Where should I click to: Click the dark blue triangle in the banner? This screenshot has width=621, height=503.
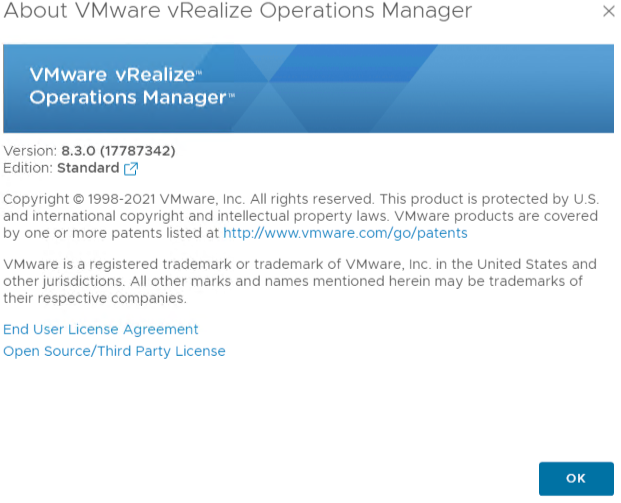pos(354,63)
